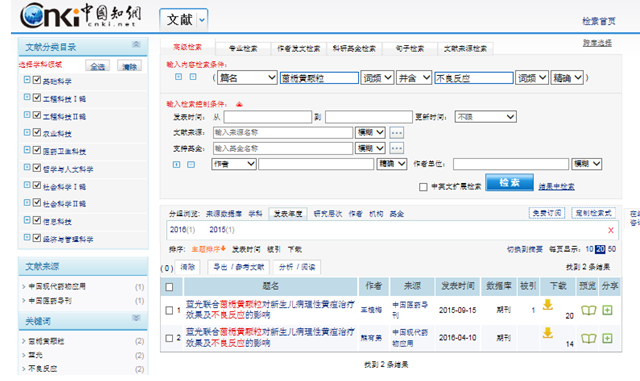Click the CNKI logo
This screenshot has height=381, width=640.
tap(80, 16)
